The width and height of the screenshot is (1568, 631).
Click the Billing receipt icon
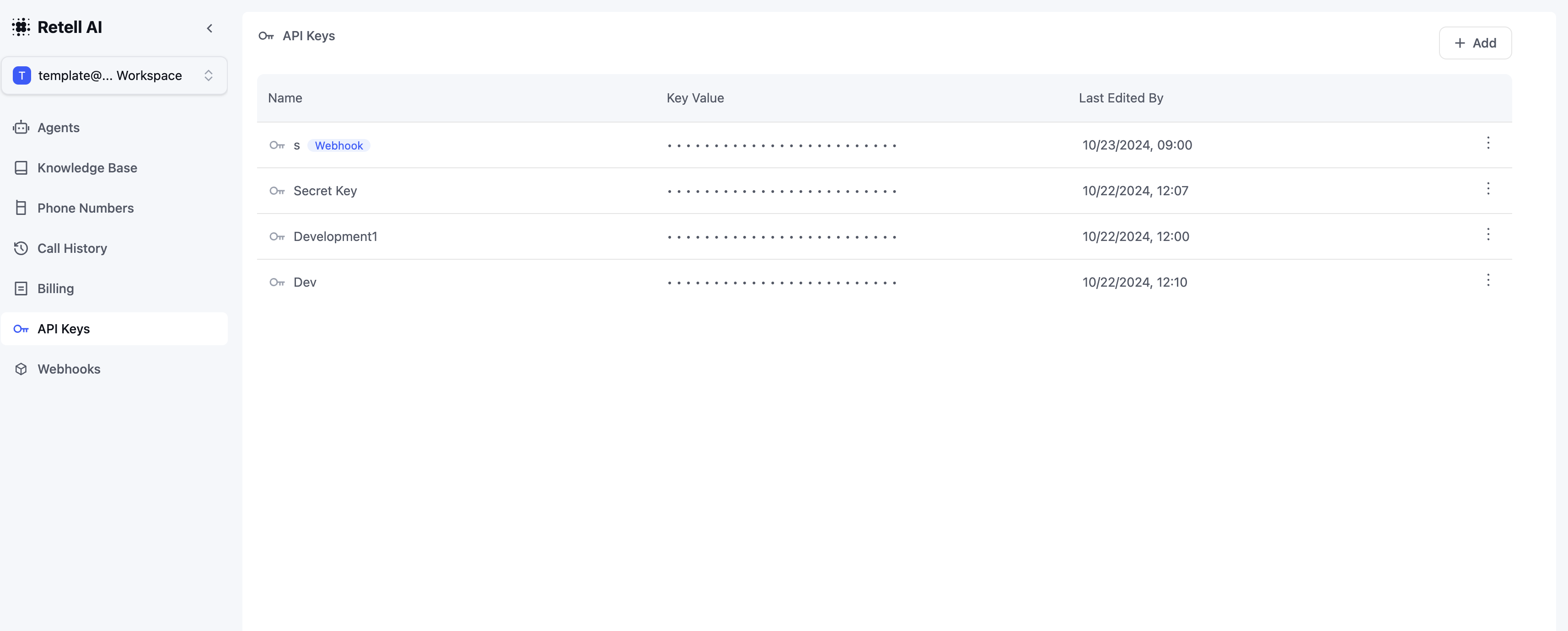[x=21, y=289]
